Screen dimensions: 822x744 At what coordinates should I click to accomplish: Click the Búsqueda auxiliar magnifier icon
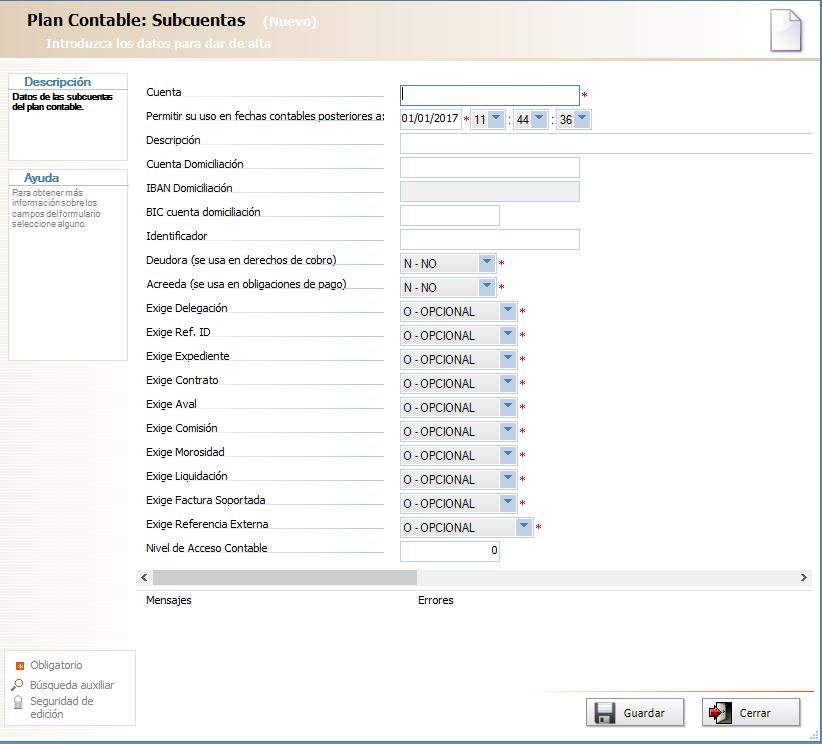pos(17,685)
